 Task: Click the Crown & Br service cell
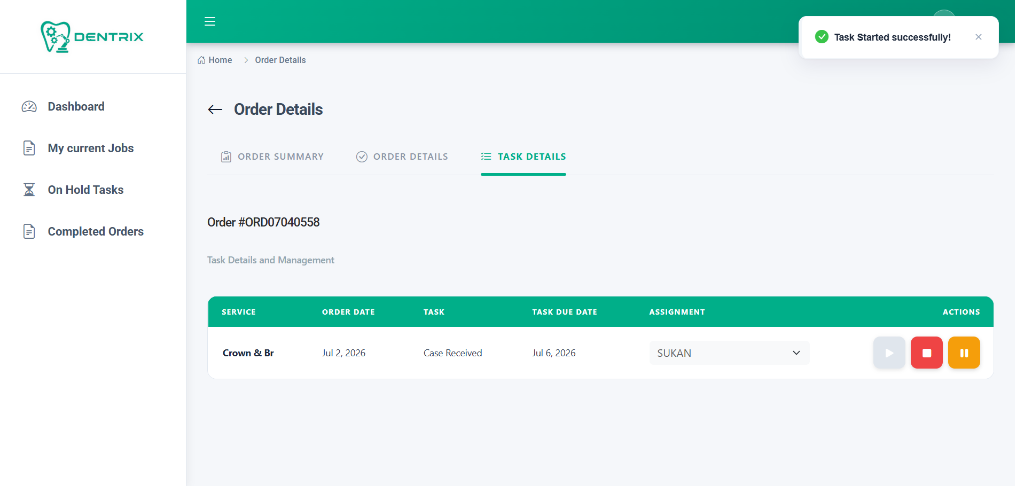pyautogui.click(x=248, y=353)
